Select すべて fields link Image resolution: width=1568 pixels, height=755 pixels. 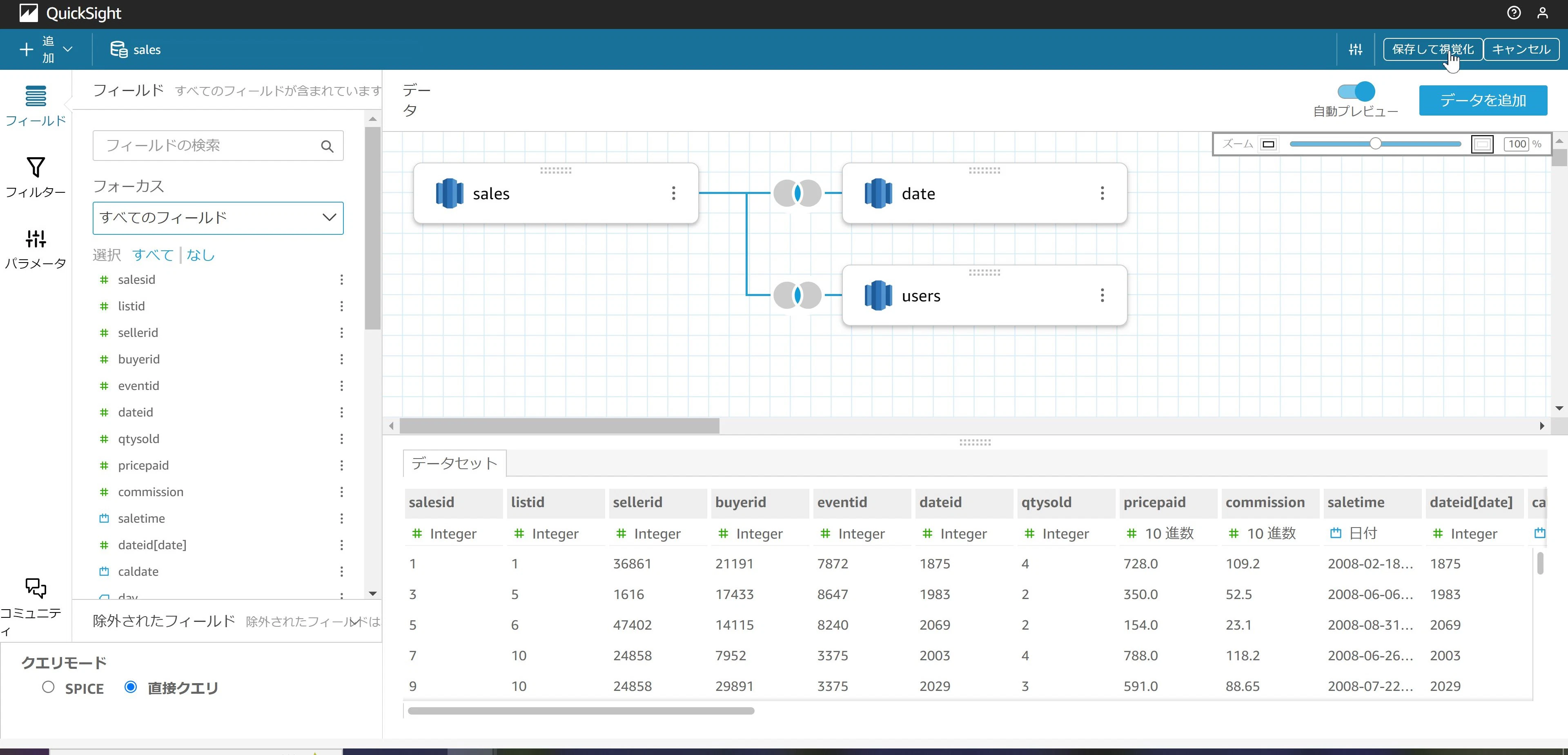[x=153, y=254]
